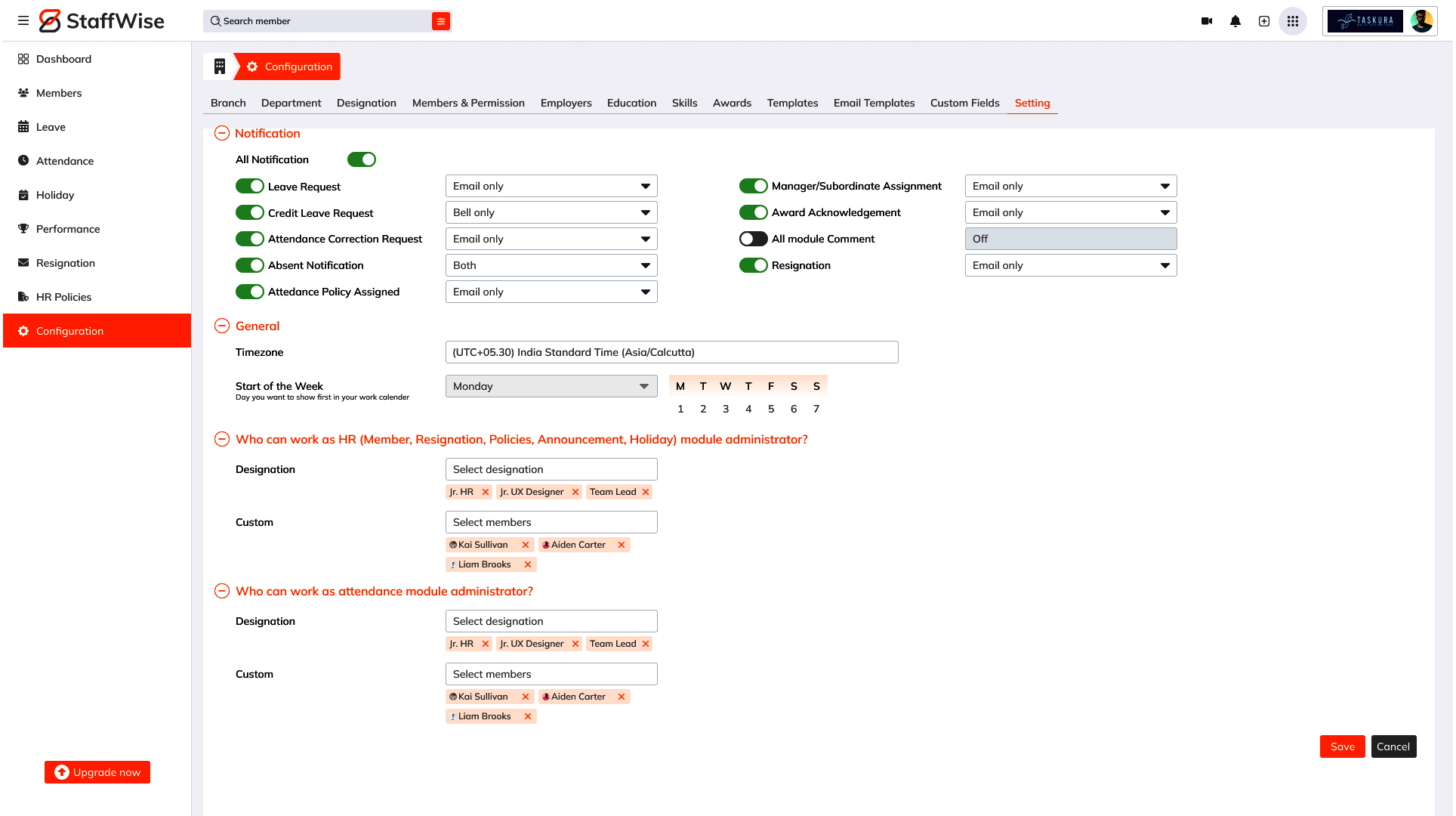
Task: Disable the All Notification toggle
Action: 362,159
